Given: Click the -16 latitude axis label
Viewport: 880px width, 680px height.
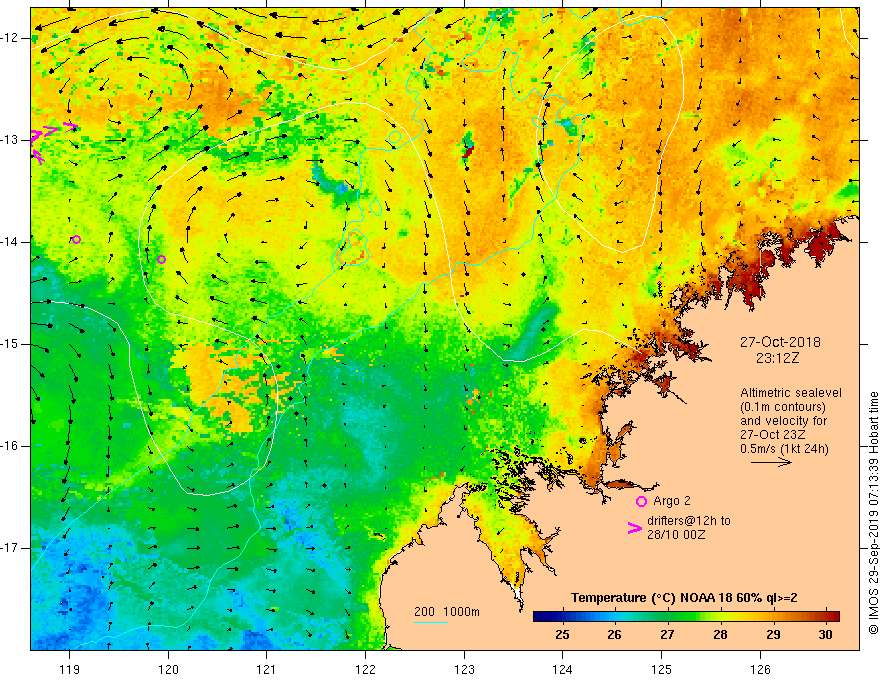Looking at the screenshot, I should pyautogui.click(x=10, y=446).
